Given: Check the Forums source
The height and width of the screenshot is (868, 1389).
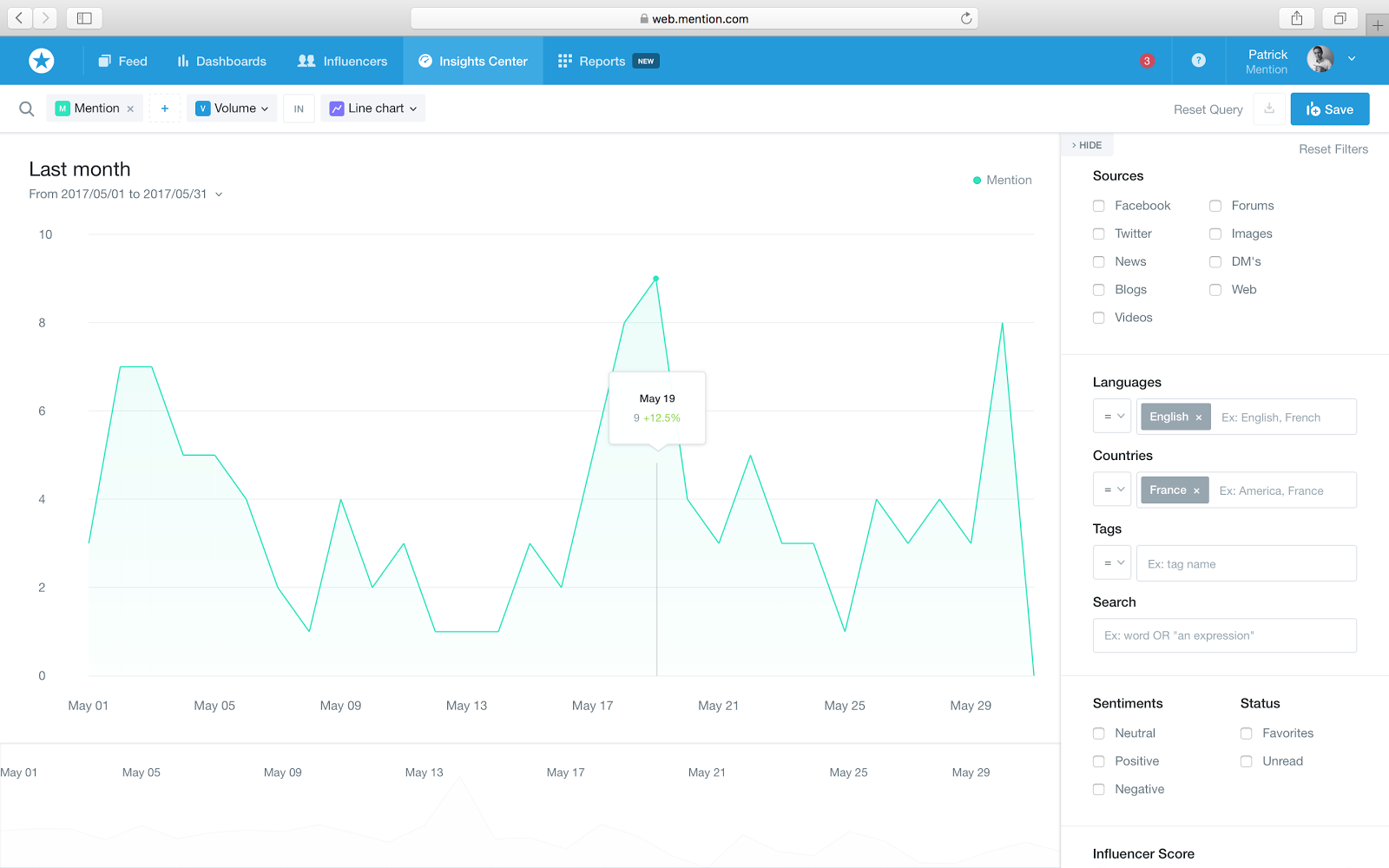Looking at the screenshot, I should (x=1215, y=206).
